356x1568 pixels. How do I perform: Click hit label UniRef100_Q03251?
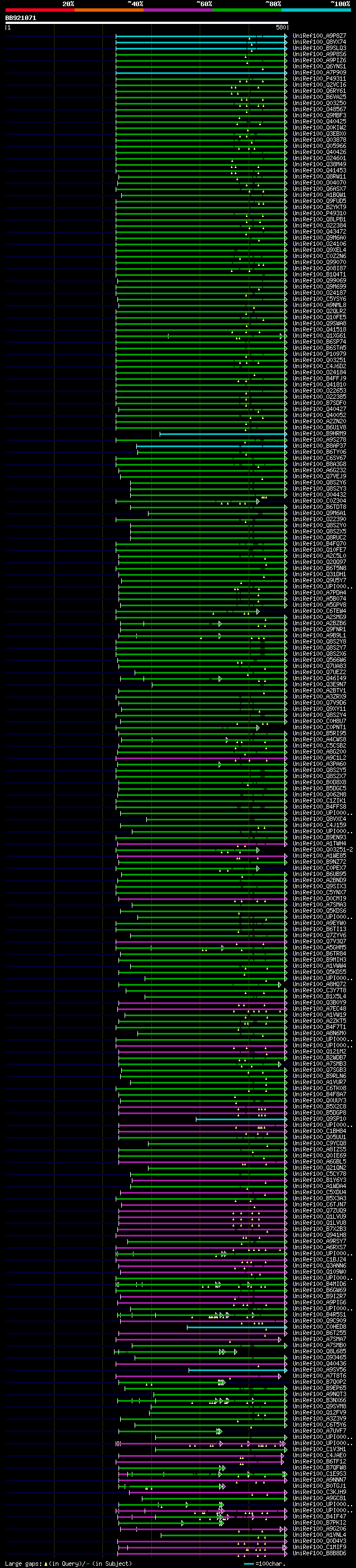[319, 360]
